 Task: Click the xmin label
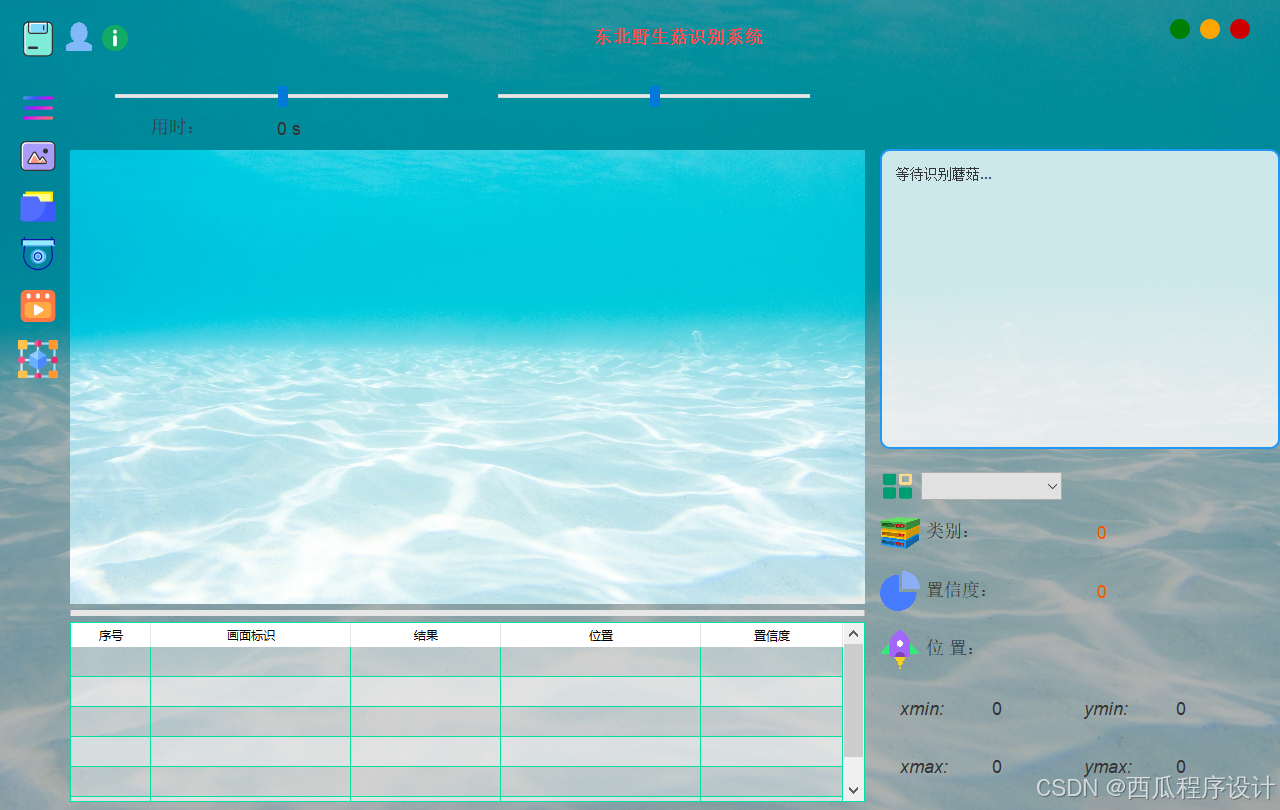point(922,709)
